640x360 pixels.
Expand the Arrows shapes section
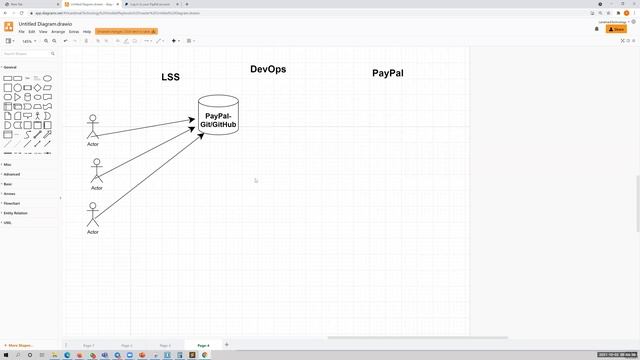[9, 194]
